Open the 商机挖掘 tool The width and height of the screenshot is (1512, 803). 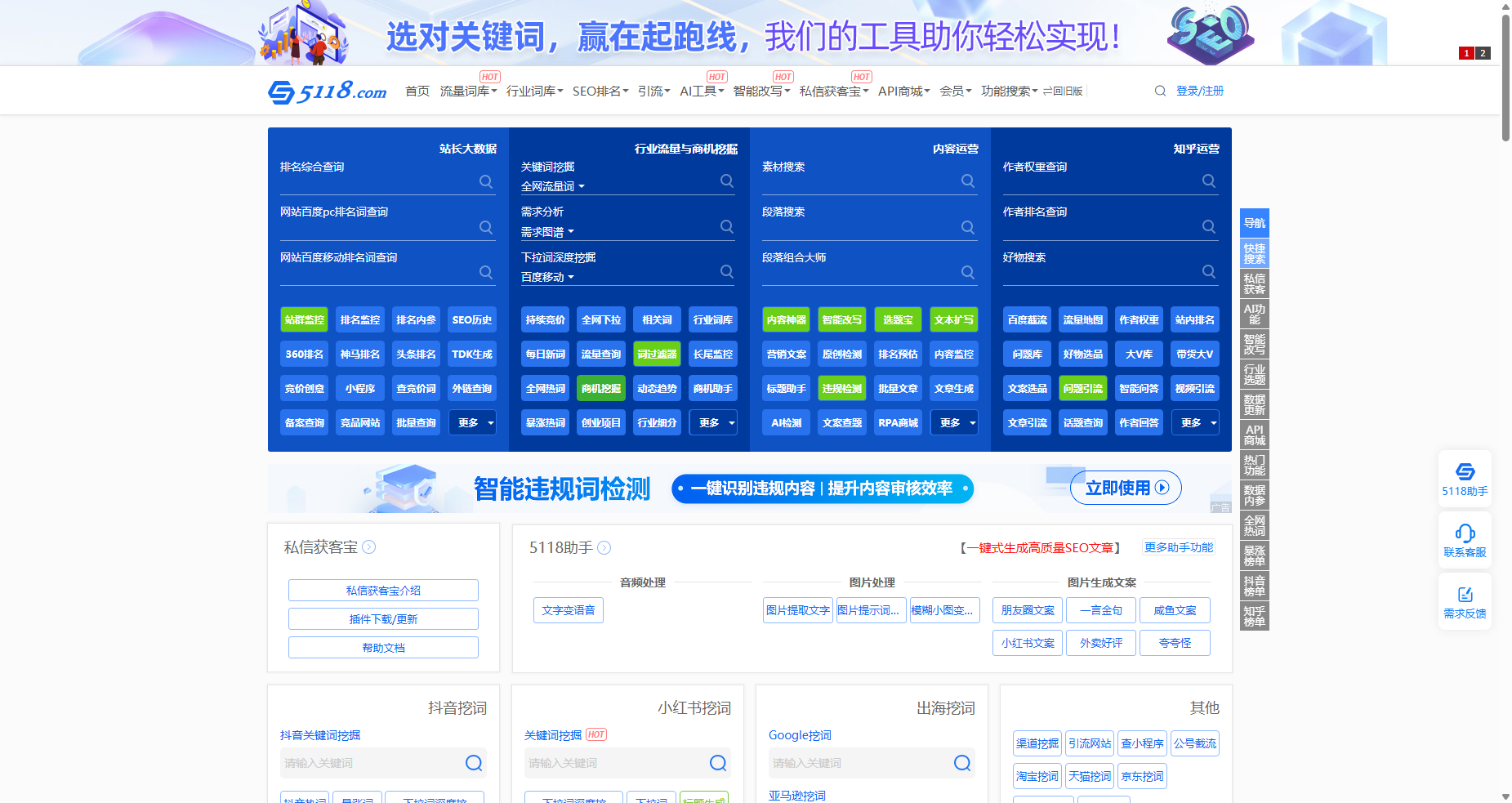click(601, 388)
